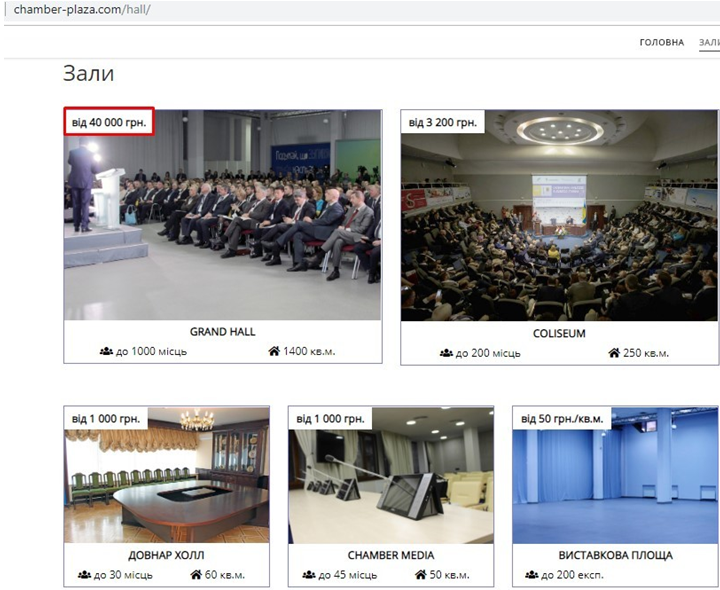Open the COLISEUM title link
Viewport: 720px width, 590px height.
559,333
